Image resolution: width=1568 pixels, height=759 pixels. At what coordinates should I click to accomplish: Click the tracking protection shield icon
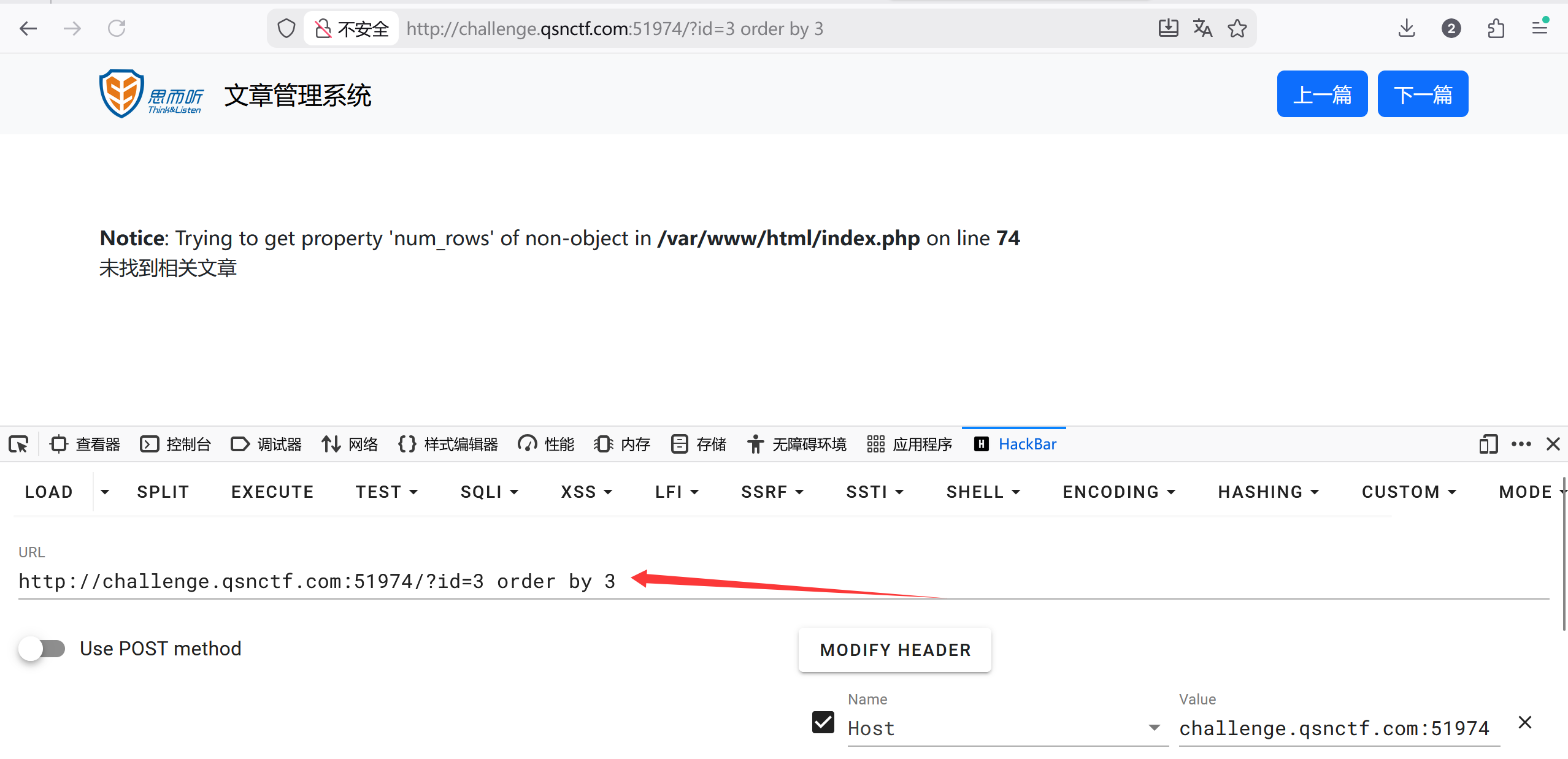click(x=286, y=28)
